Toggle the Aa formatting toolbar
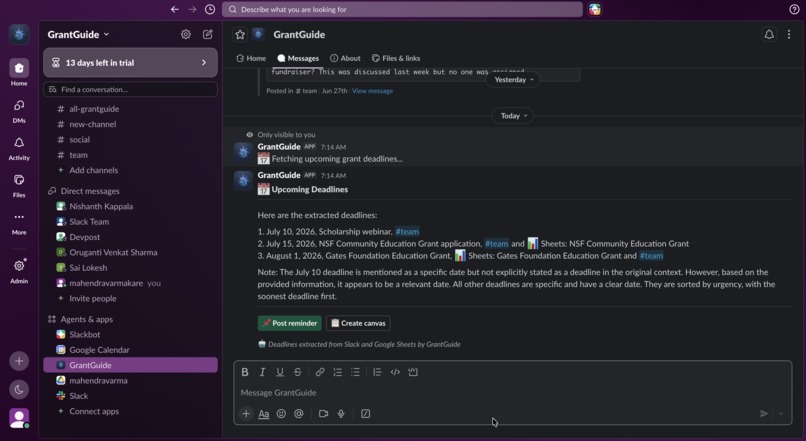The height and width of the screenshot is (441, 806). [x=264, y=414]
